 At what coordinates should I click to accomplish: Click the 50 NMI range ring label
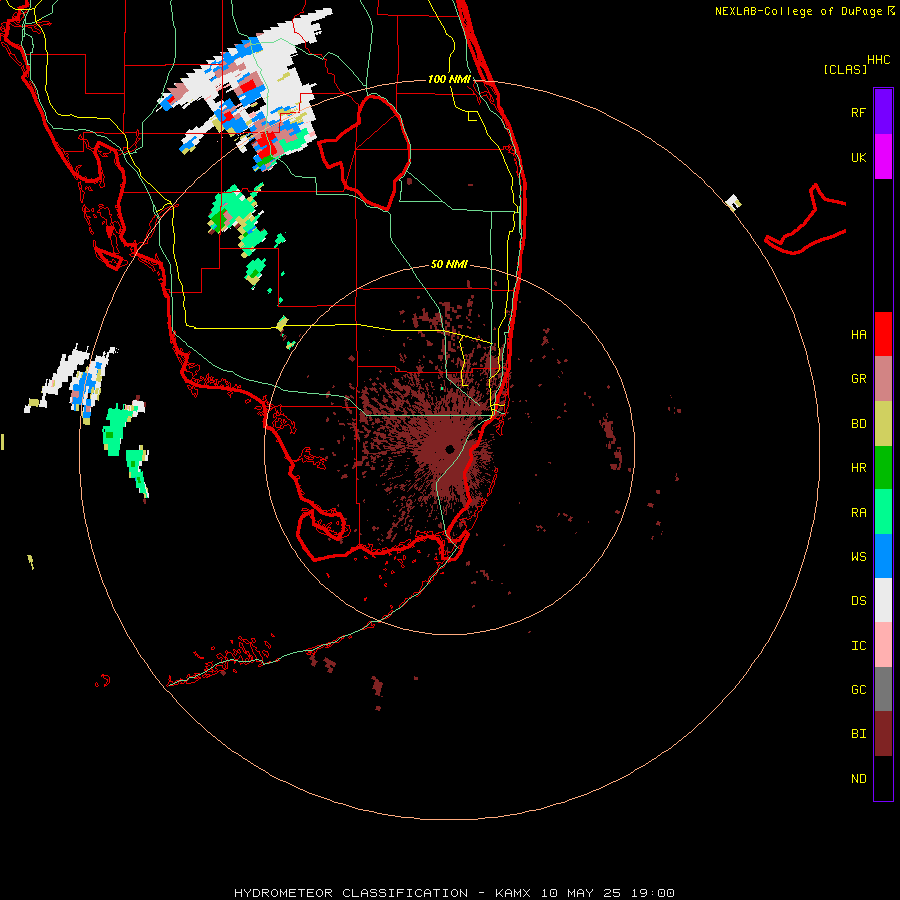tap(449, 264)
